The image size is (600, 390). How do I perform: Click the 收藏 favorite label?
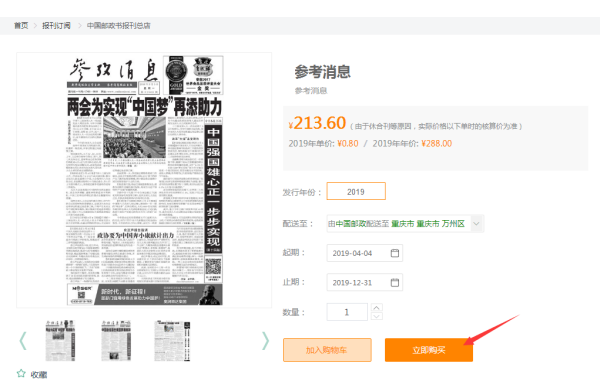click(x=39, y=375)
